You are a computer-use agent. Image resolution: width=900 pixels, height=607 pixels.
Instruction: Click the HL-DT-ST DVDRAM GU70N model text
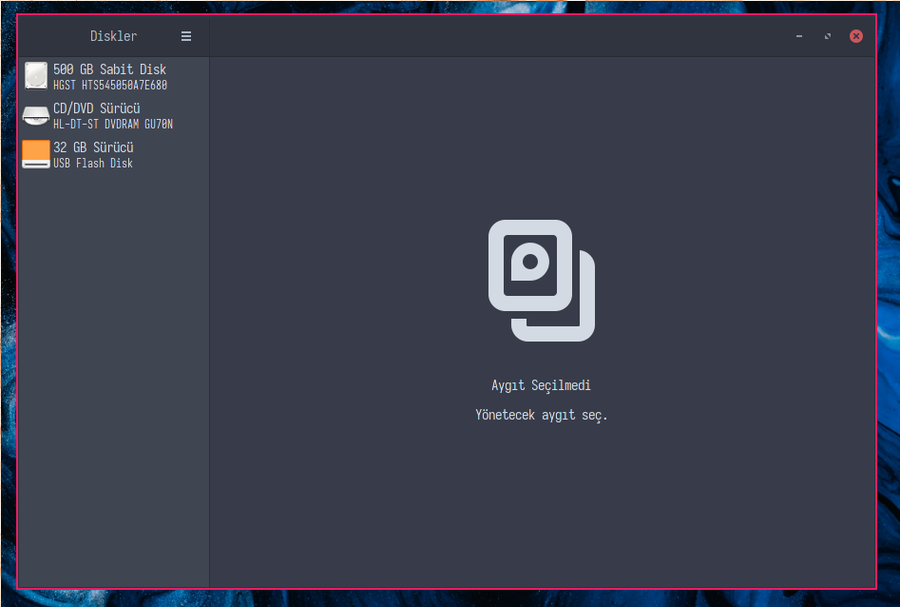113,124
